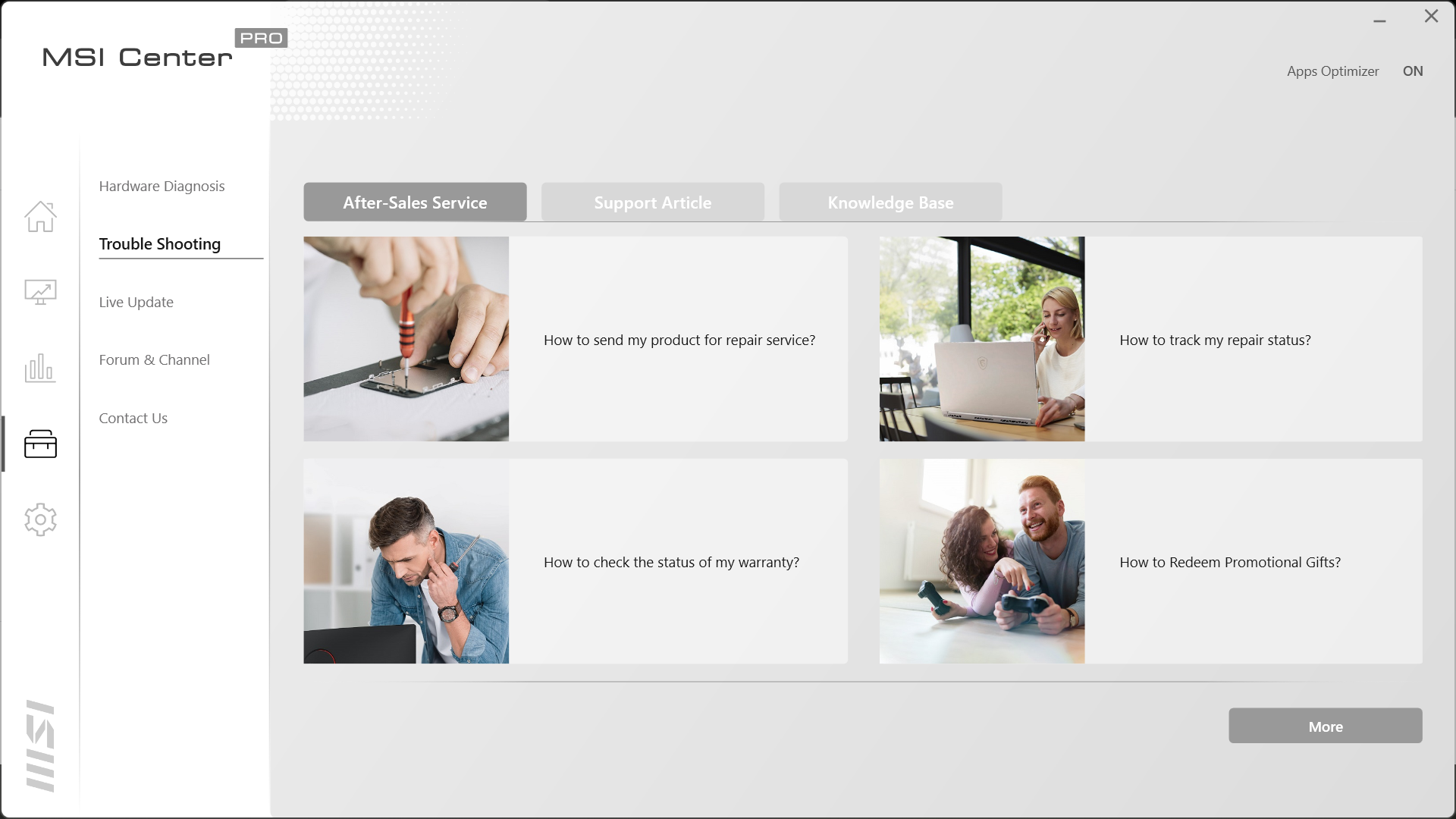This screenshot has width=1456, height=819.
Task: Click More button at bottom right
Action: tap(1326, 725)
